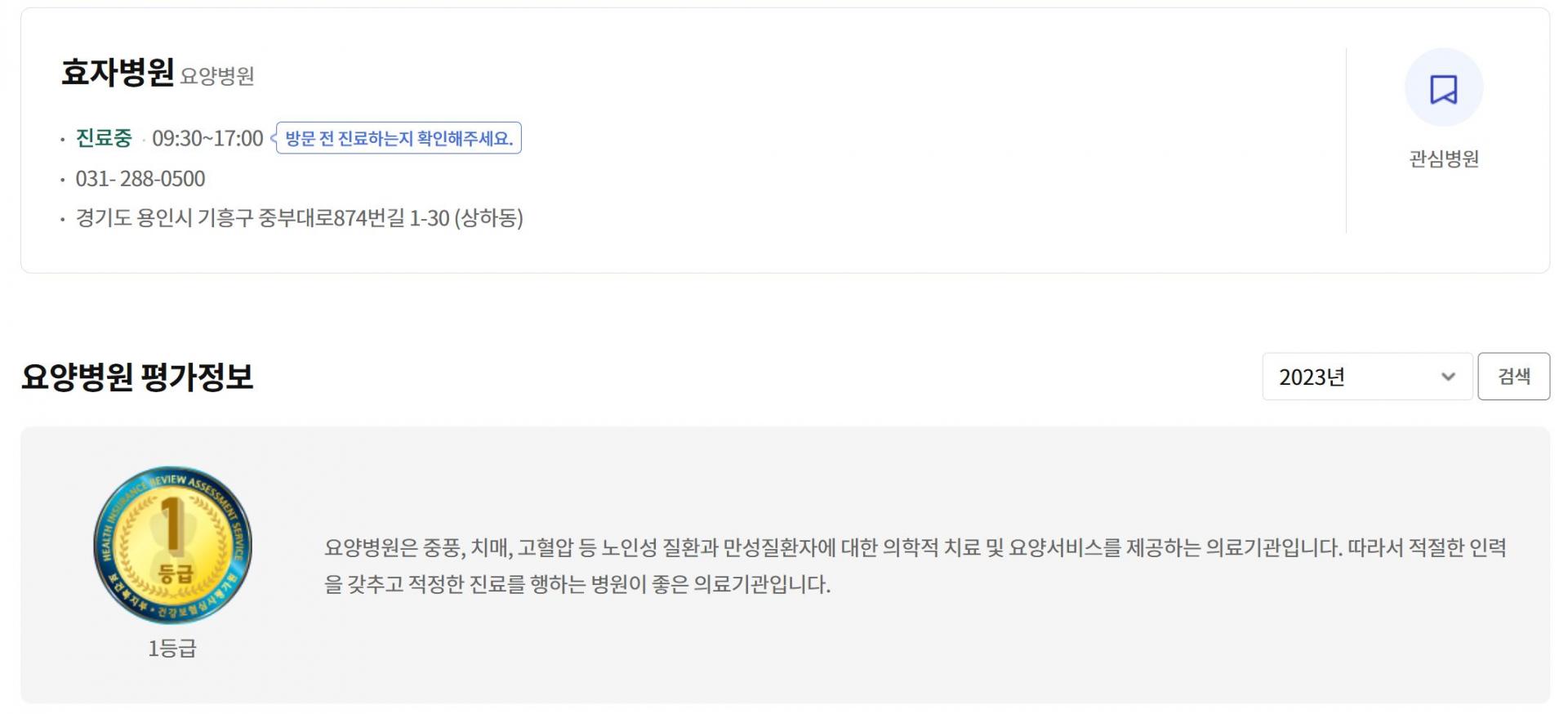Screen dimensions: 1568x714
Task: Click the 관심병원 label under the bookmark
Action: tap(1443, 158)
